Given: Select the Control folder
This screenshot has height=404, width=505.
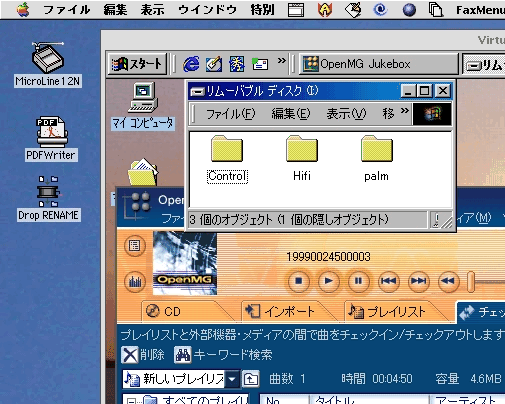Looking at the screenshot, I should coord(227,159).
